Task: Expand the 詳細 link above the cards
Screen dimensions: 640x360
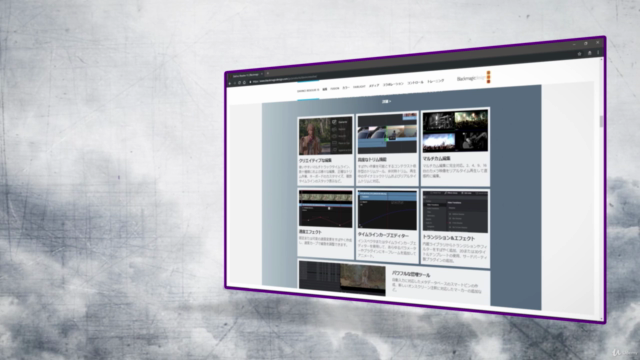Action: [386, 101]
